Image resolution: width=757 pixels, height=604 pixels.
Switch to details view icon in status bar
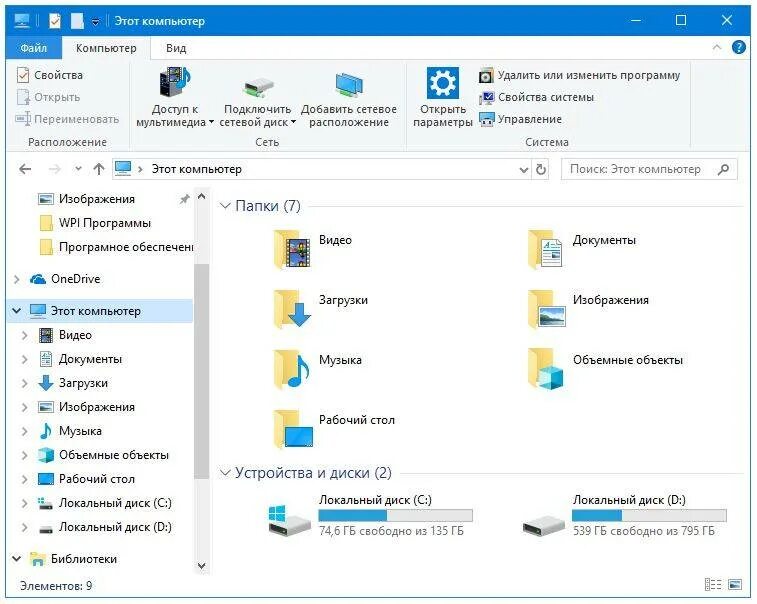coord(713,585)
